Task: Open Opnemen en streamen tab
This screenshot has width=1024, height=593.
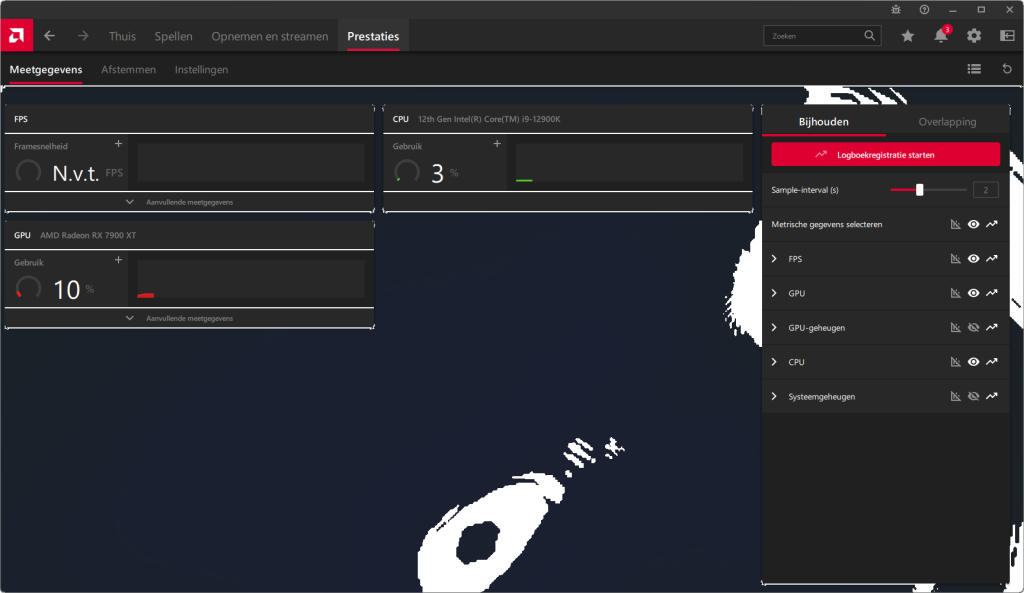Action: (x=270, y=37)
